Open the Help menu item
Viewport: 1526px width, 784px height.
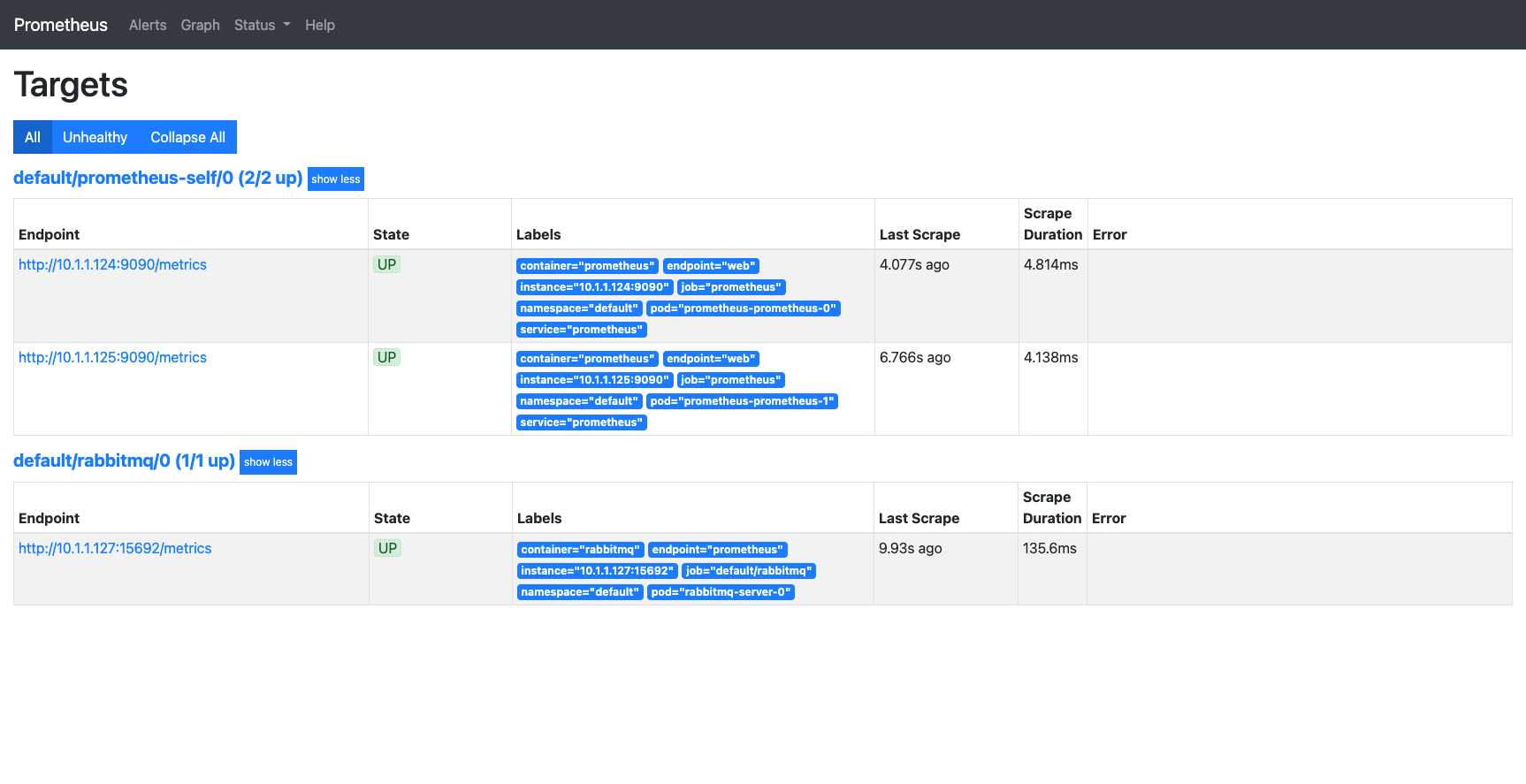coord(320,25)
